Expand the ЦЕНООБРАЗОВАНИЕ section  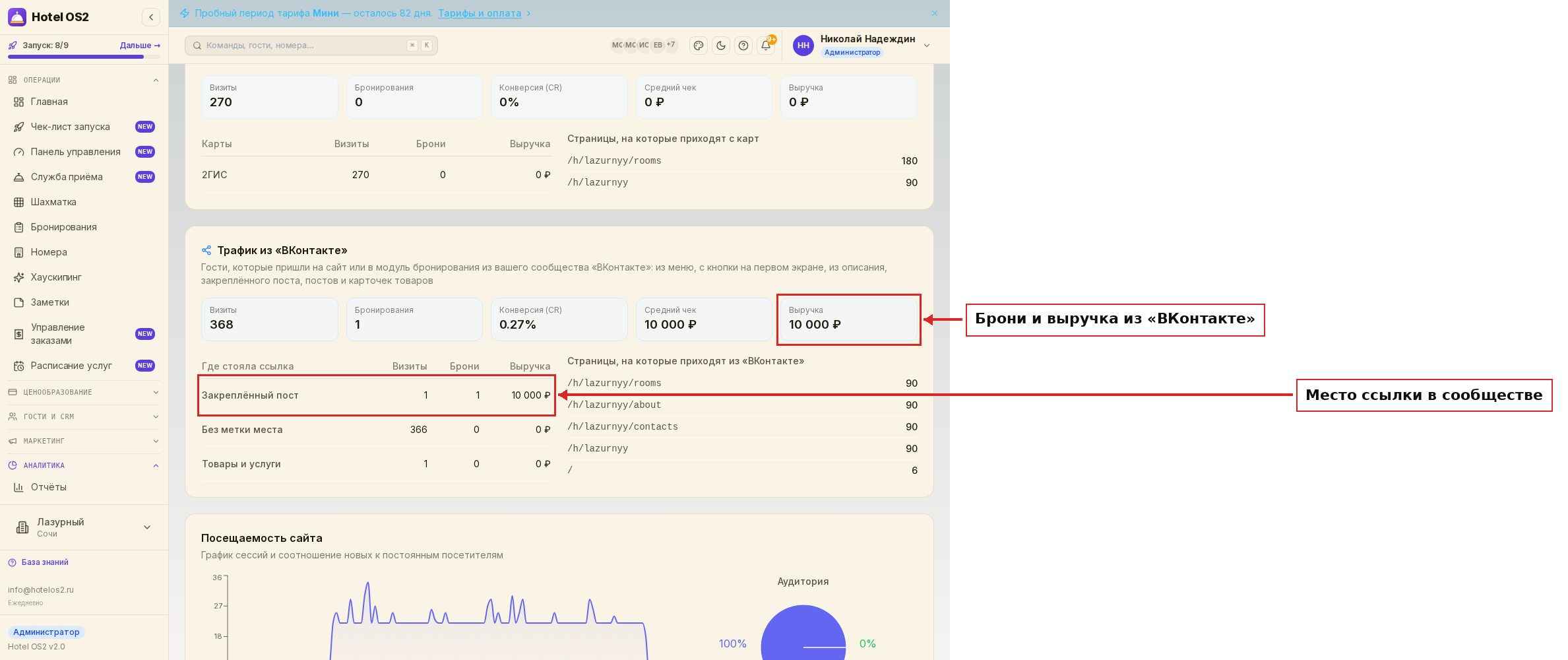tap(84, 392)
